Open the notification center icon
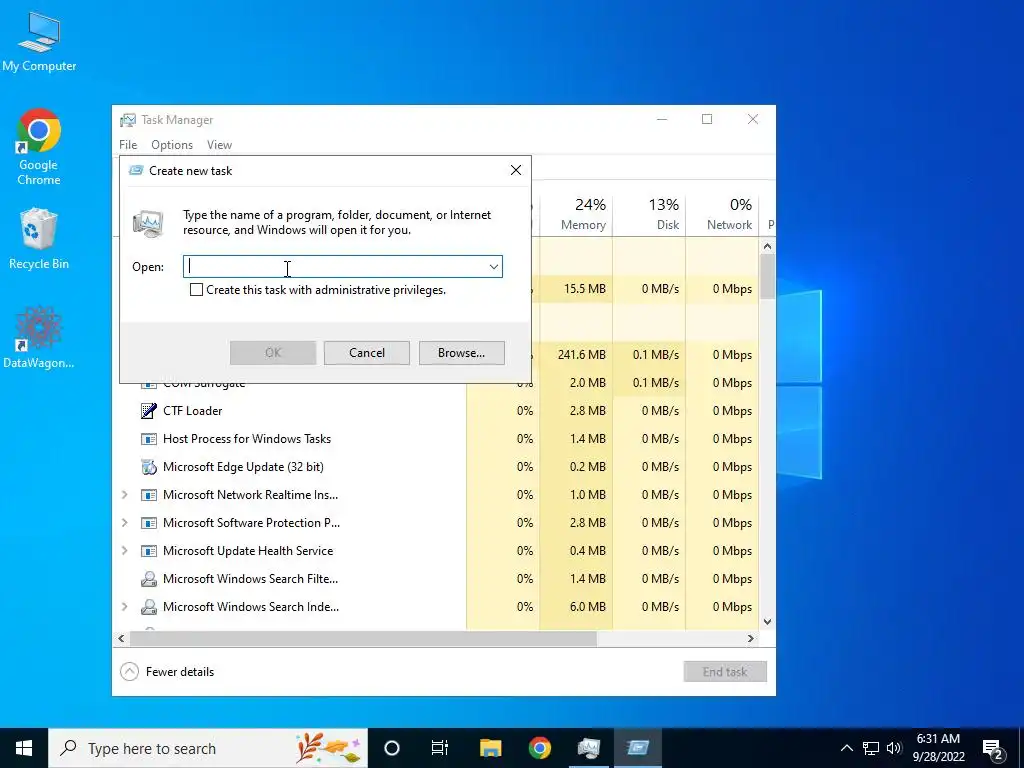Viewport: 1024px width, 768px height. click(993, 748)
